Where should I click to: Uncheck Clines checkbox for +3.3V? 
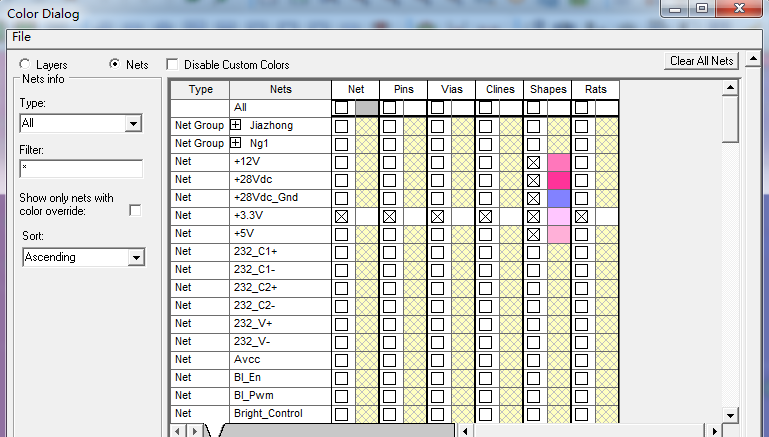[486, 216]
